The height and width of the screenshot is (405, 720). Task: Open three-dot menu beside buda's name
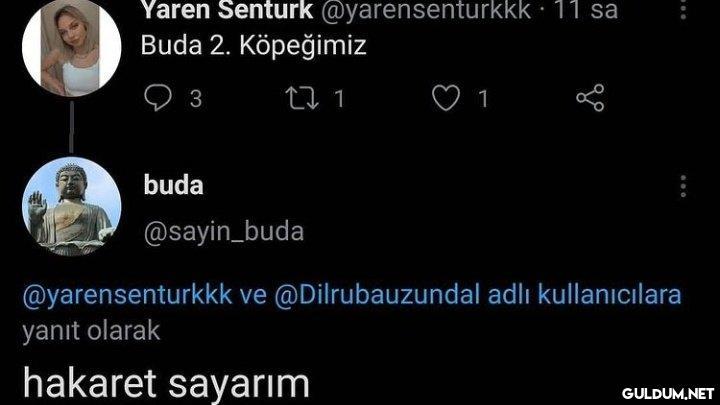[683, 186]
